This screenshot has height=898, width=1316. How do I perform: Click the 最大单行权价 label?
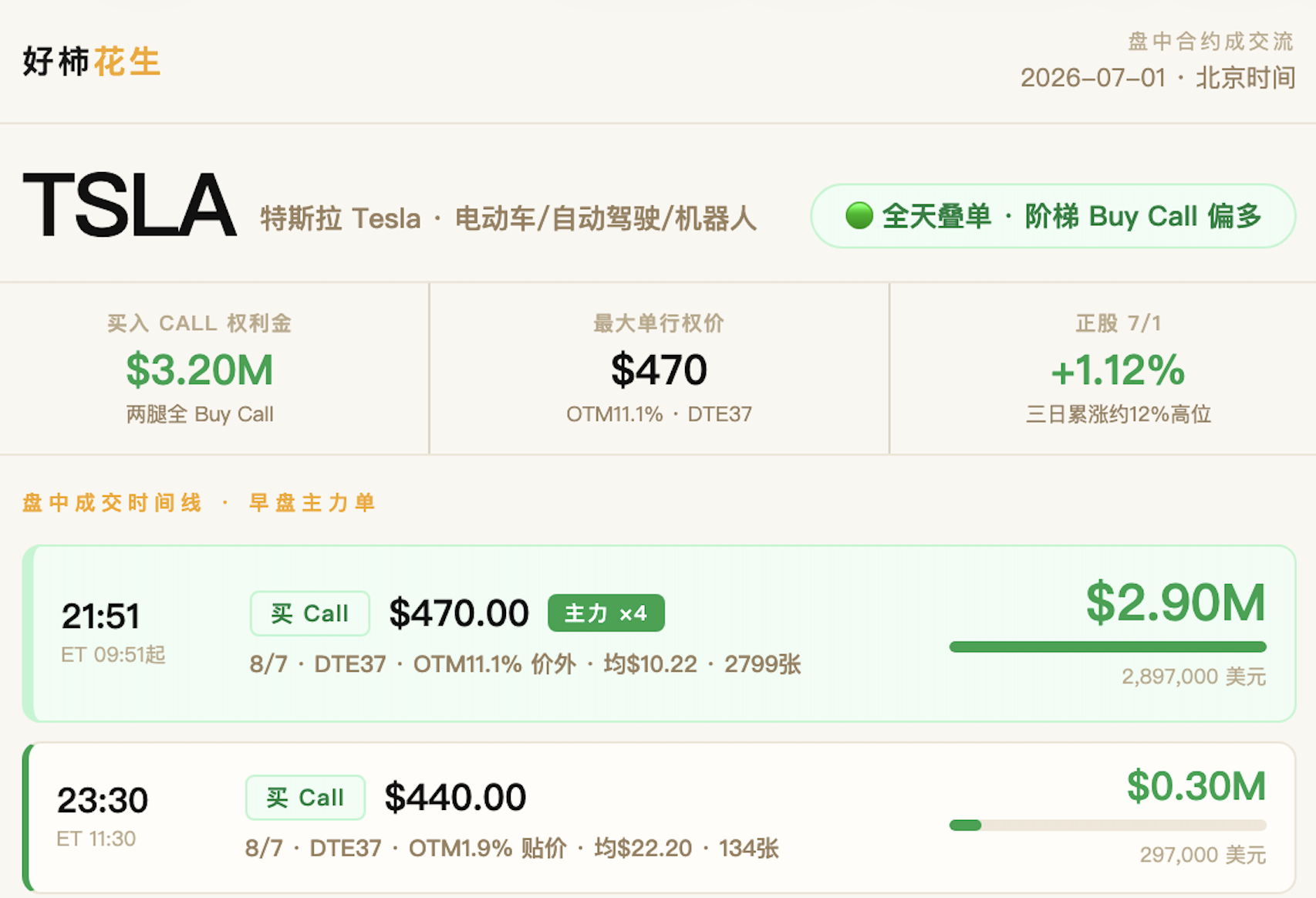coord(659,323)
